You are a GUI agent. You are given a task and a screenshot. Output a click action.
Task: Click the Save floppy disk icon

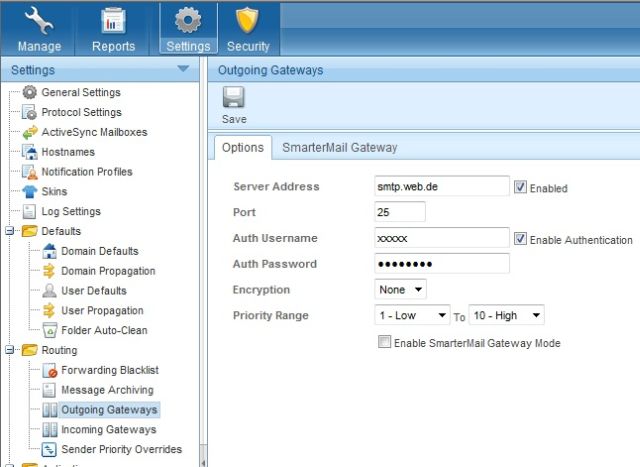(x=234, y=104)
